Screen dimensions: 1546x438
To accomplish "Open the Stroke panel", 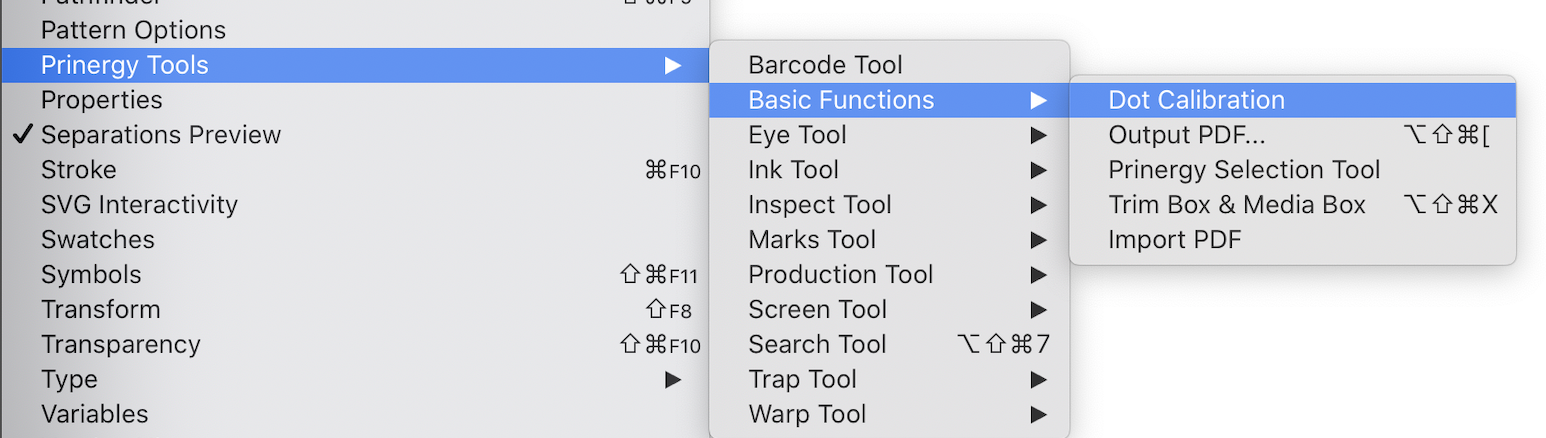I will coord(78,170).
